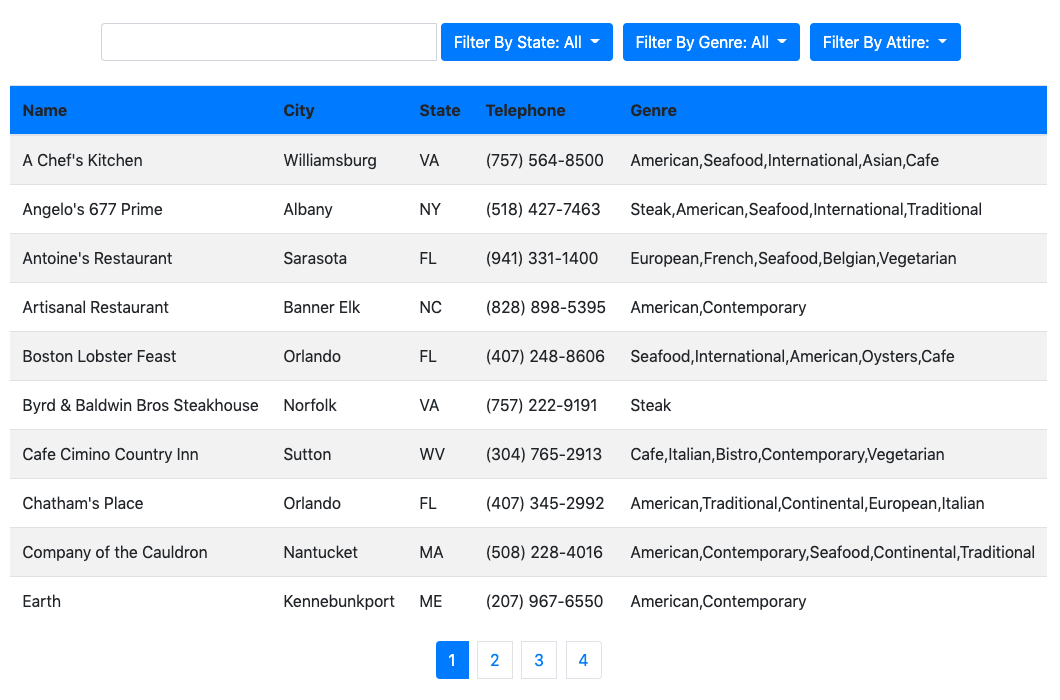
Task: Click genre list for Angelo's 677 Prime
Action: [806, 209]
